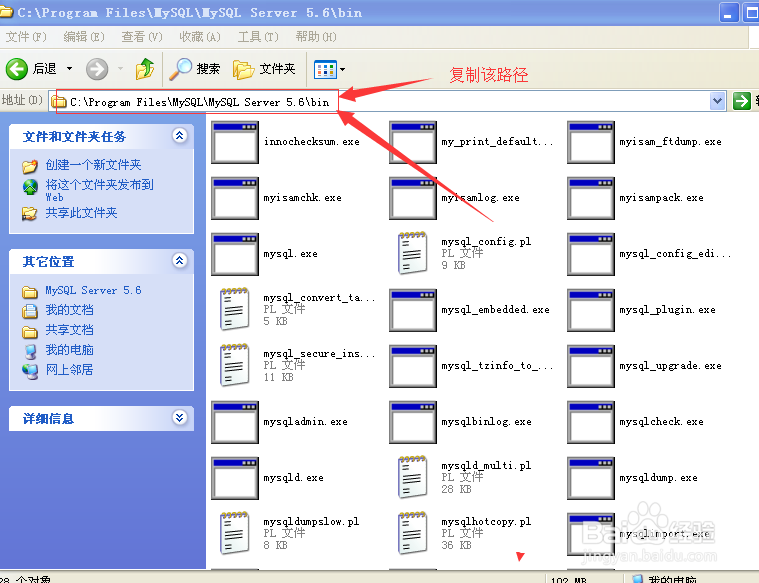Select mysqladmin.exe file icon

click(235, 422)
